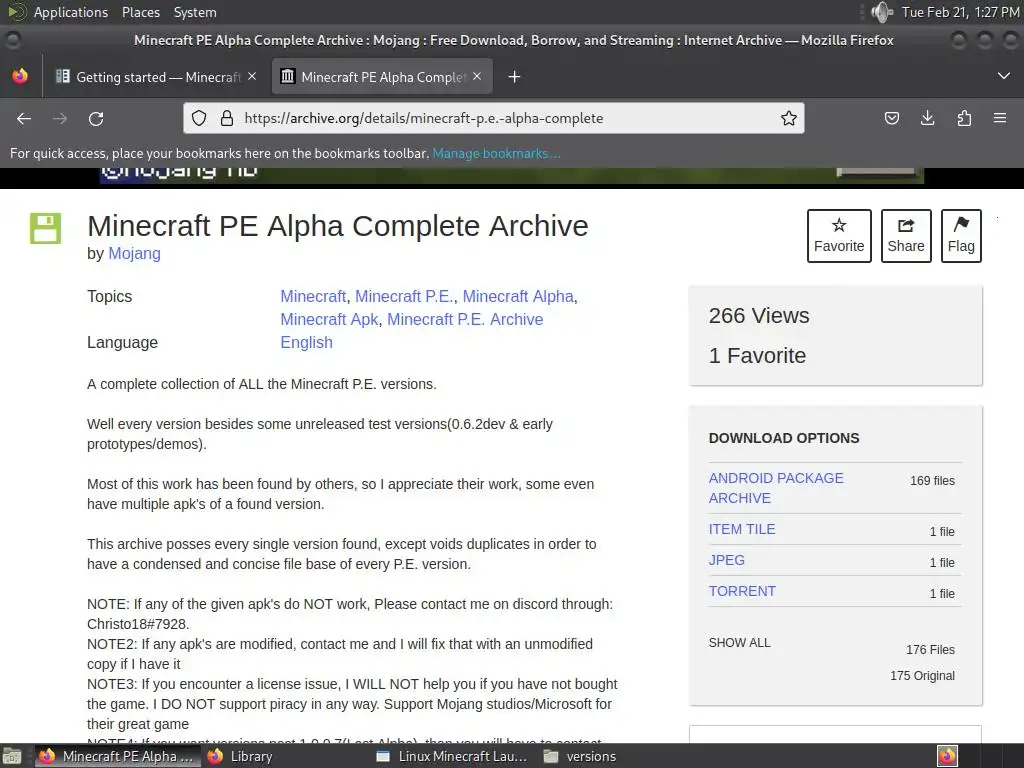Expand the 169 files list

[x=933, y=481]
